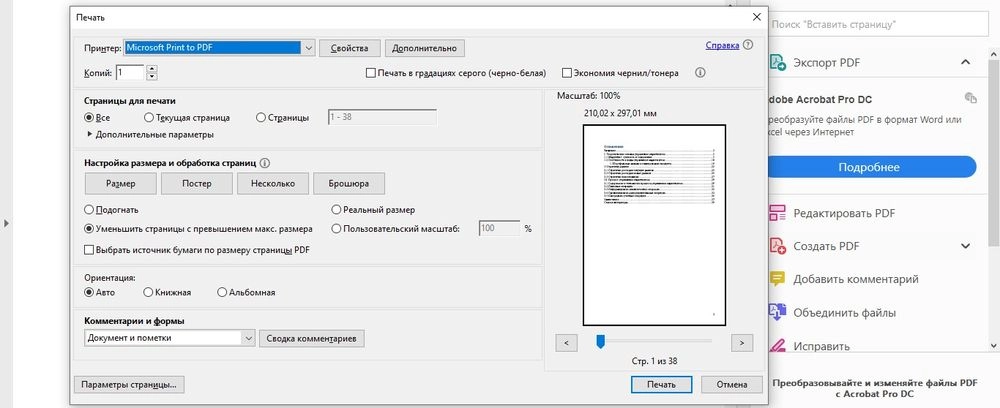
Task: Open Combine Files tool label
Action: [844, 313]
